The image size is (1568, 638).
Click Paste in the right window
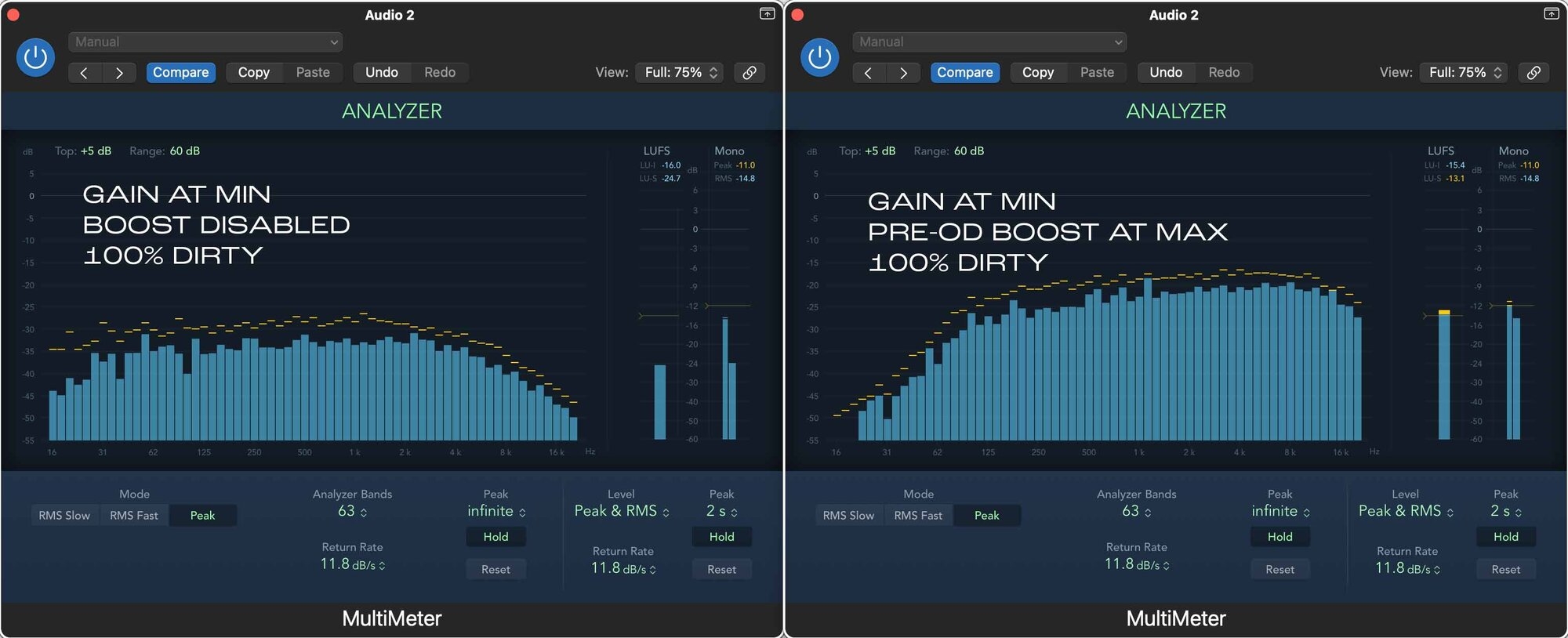pyautogui.click(x=1097, y=72)
